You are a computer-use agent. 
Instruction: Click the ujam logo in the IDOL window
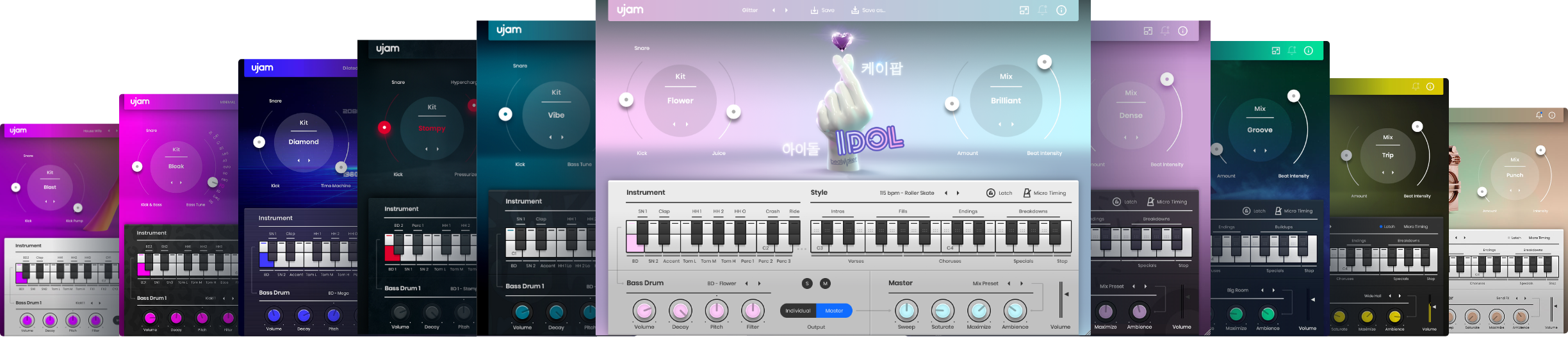(x=630, y=10)
